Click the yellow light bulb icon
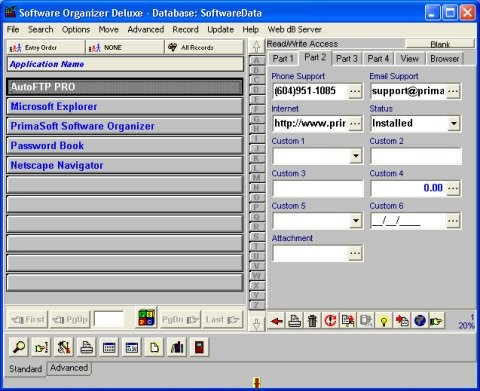 tap(384, 321)
